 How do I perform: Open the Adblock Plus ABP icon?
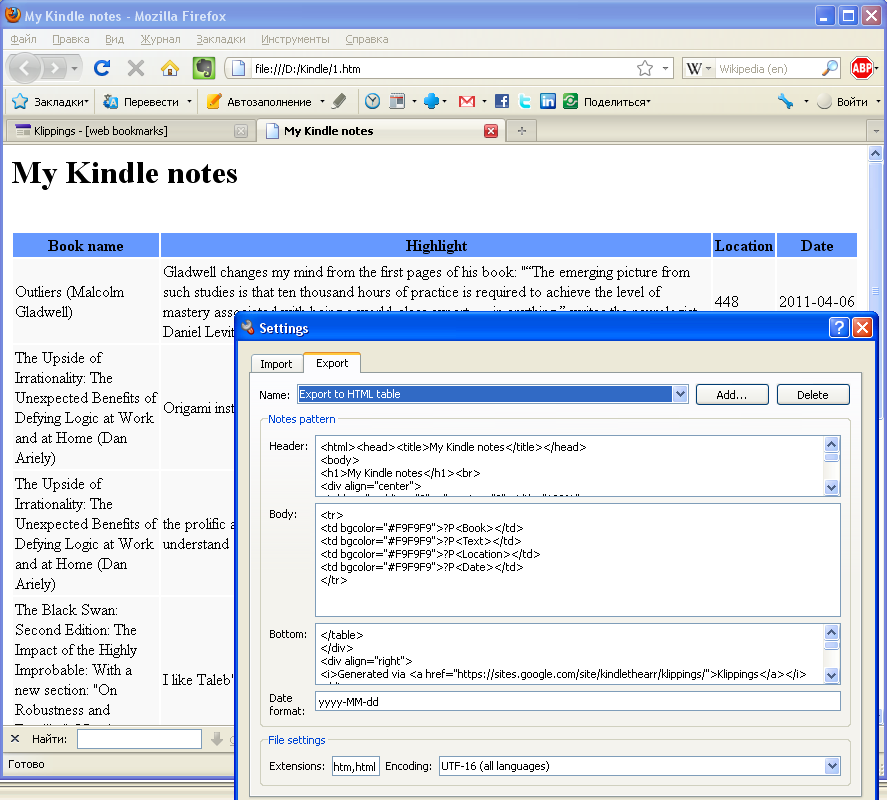pyautogui.click(x=862, y=68)
